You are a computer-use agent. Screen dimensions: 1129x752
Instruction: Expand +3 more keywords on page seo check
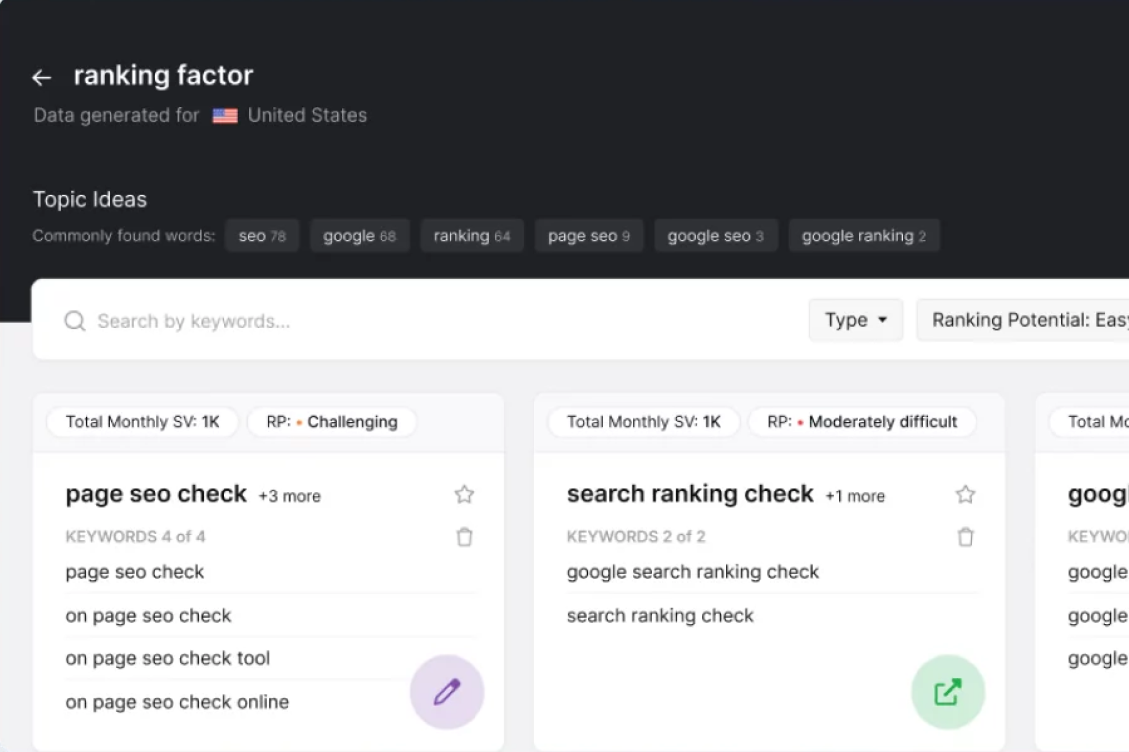[x=289, y=496]
